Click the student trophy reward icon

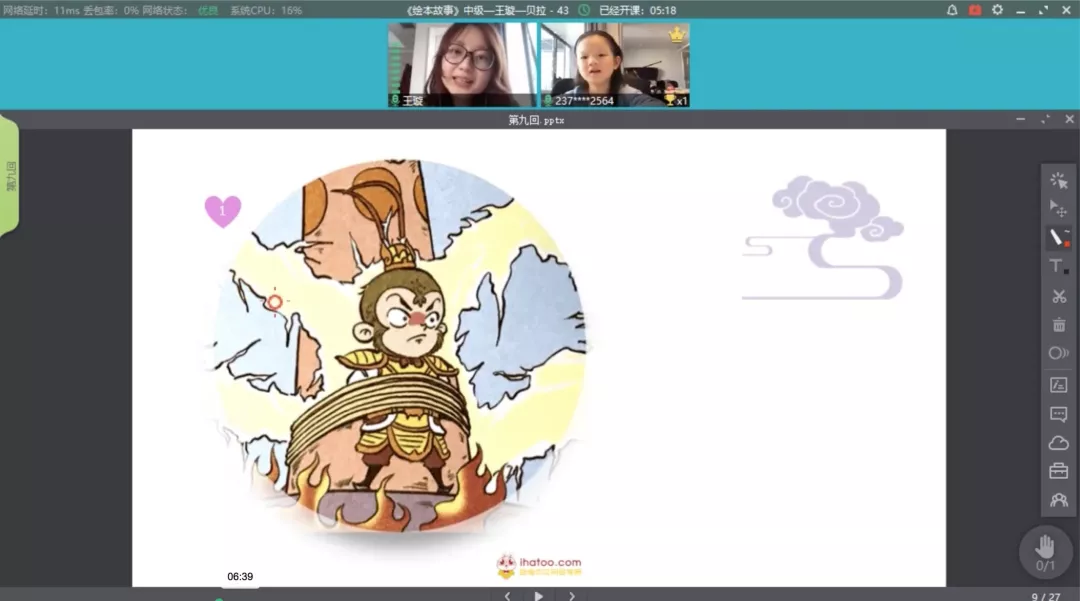(670, 101)
